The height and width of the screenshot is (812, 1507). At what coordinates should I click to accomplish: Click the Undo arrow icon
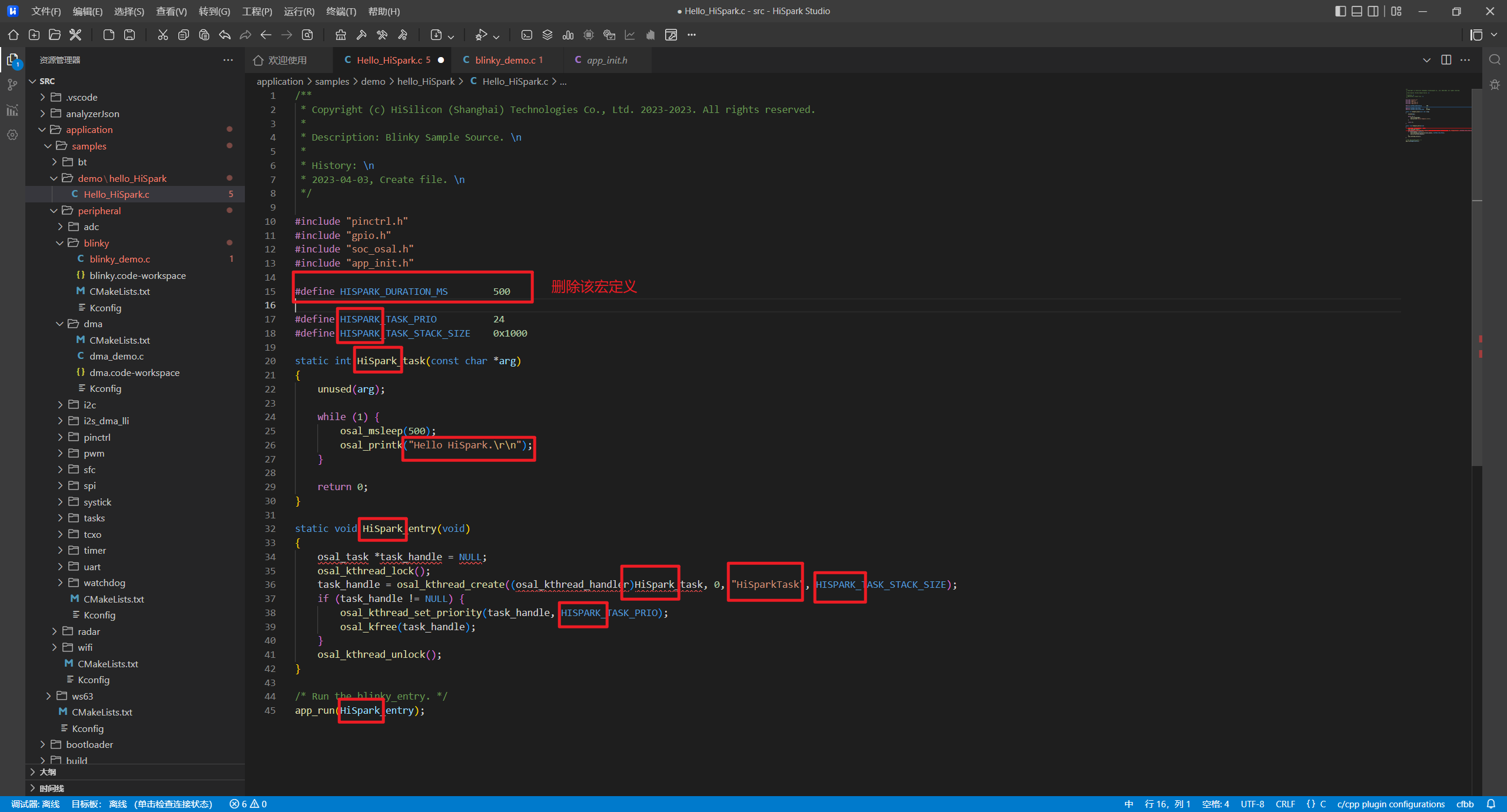[225, 35]
